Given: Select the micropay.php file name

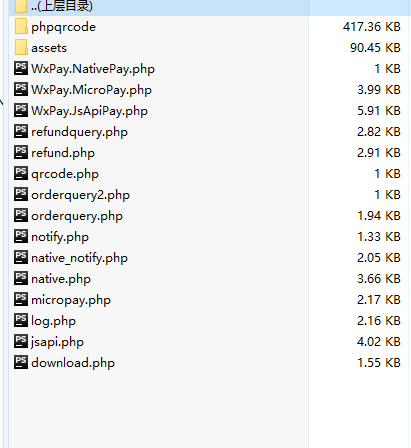Looking at the screenshot, I should pos(71,300).
